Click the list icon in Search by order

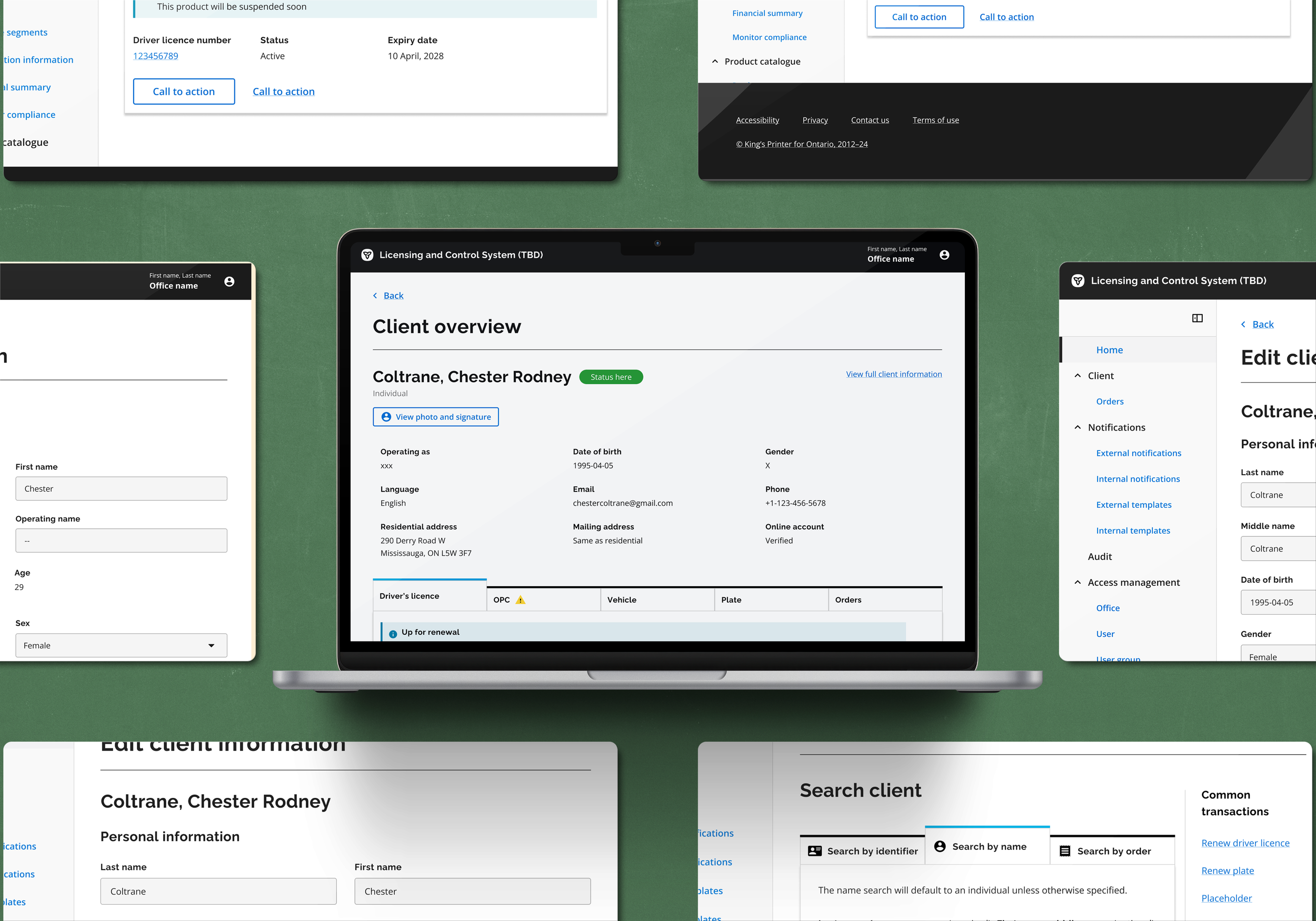coord(1064,850)
